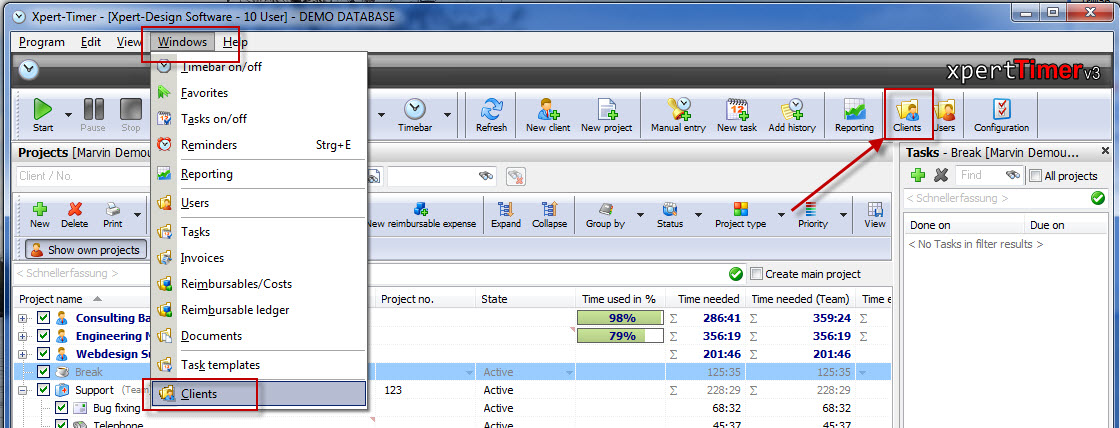Image resolution: width=1120 pixels, height=428 pixels.
Task: Click the green New plus in Projects toolbar
Action: (40, 214)
